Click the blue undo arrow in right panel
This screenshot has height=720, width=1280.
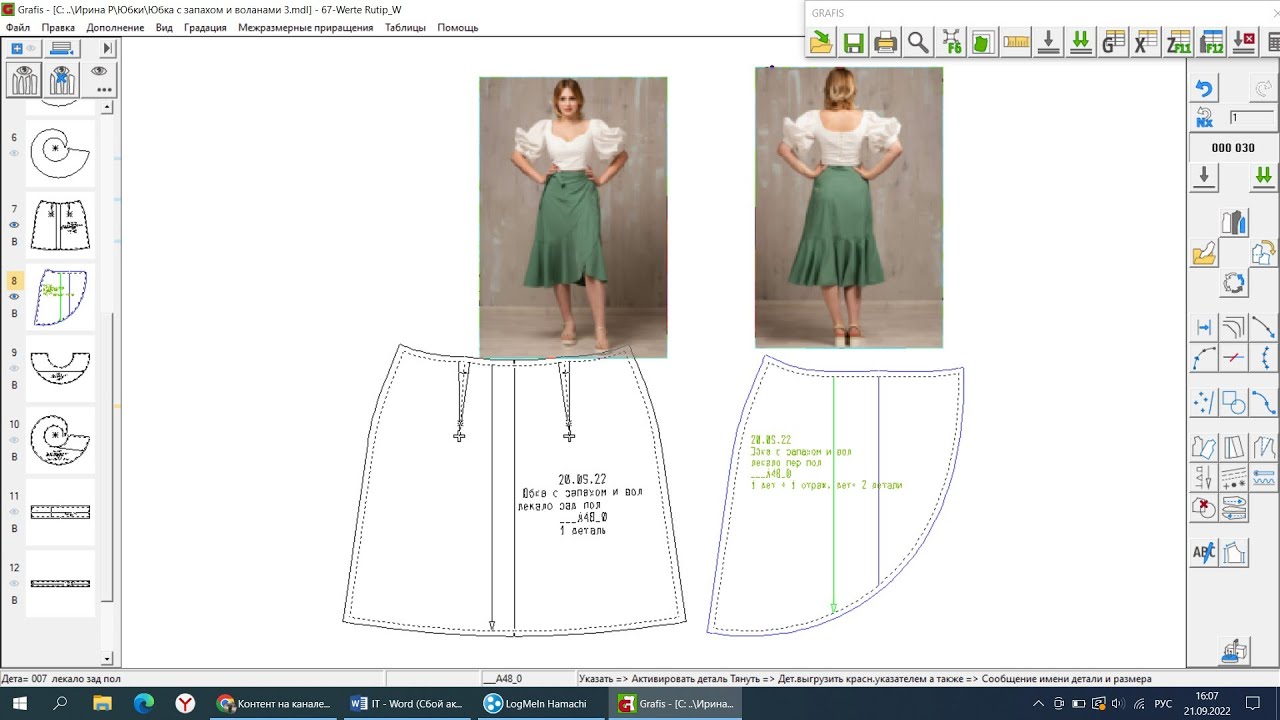tap(1204, 89)
